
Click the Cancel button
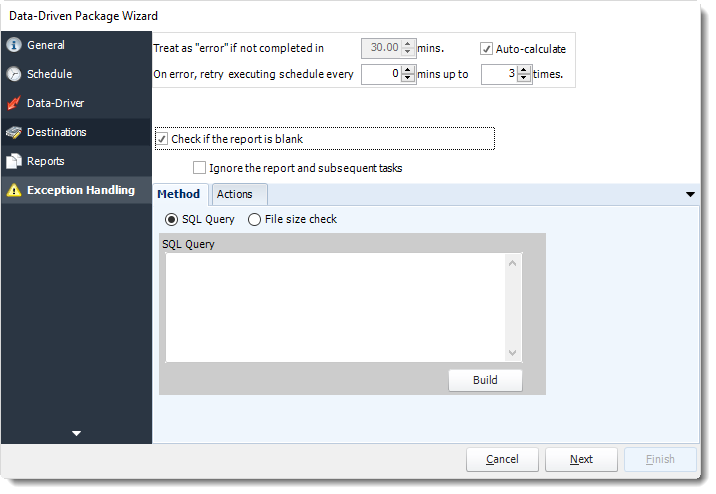point(502,459)
